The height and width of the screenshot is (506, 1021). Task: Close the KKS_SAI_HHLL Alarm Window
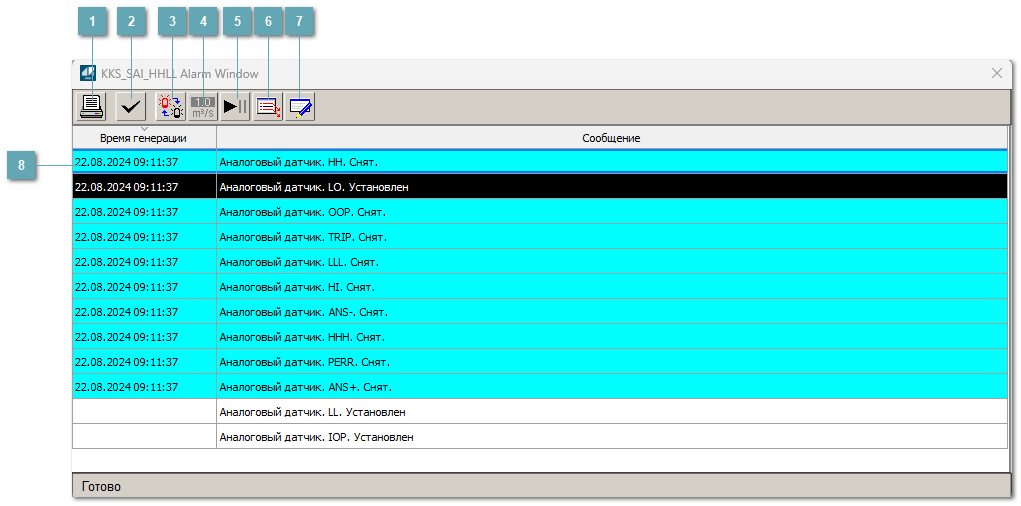coord(996,73)
